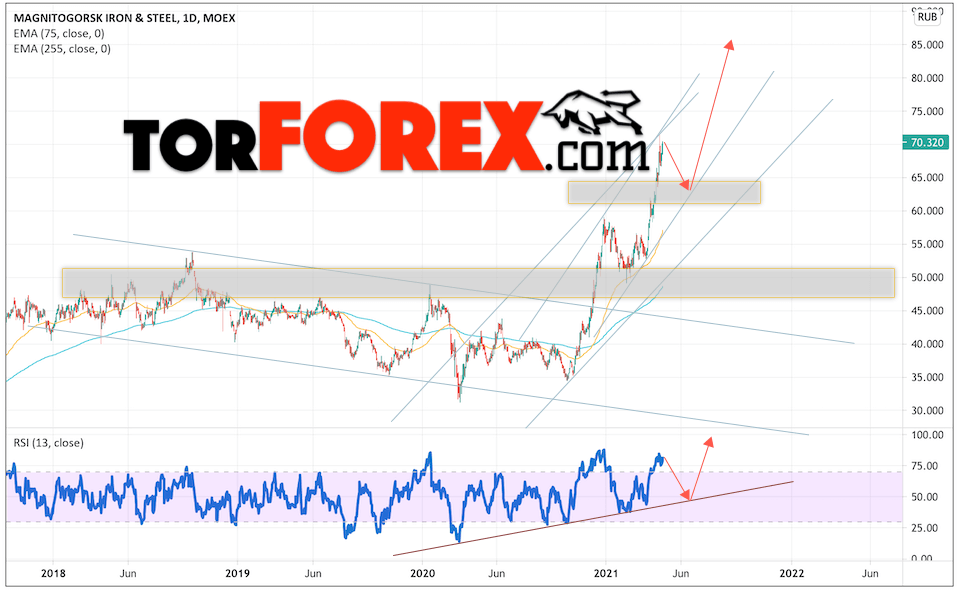Click the 2018 time axis label
This screenshot has width=959, height=591.
53,573
